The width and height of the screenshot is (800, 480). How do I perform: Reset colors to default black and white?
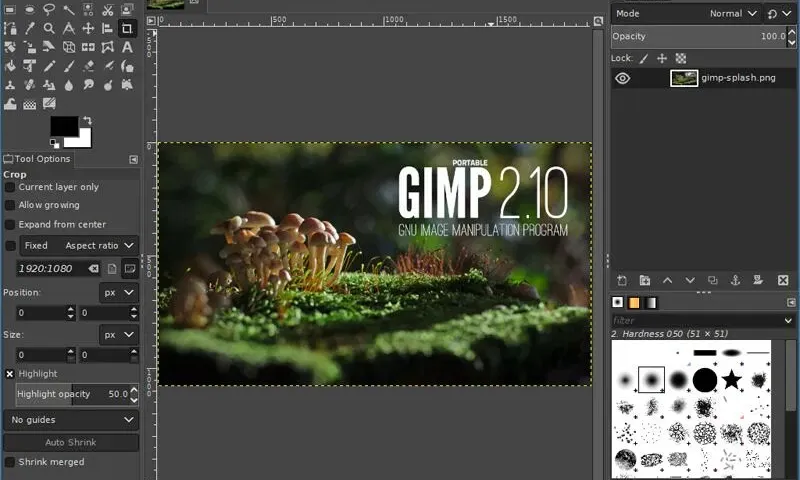55,143
